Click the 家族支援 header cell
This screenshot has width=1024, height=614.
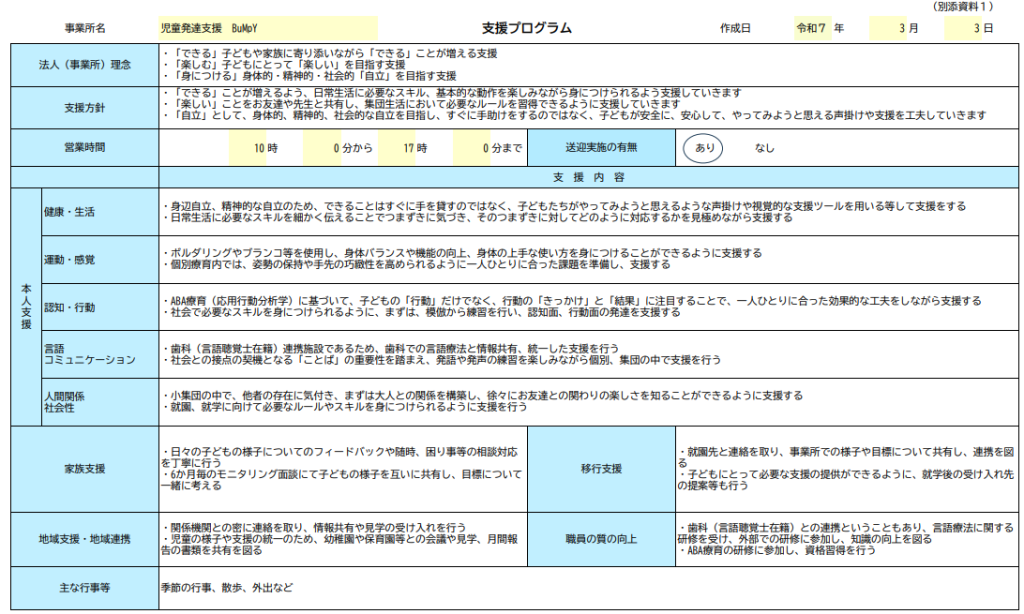[x=84, y=468]
